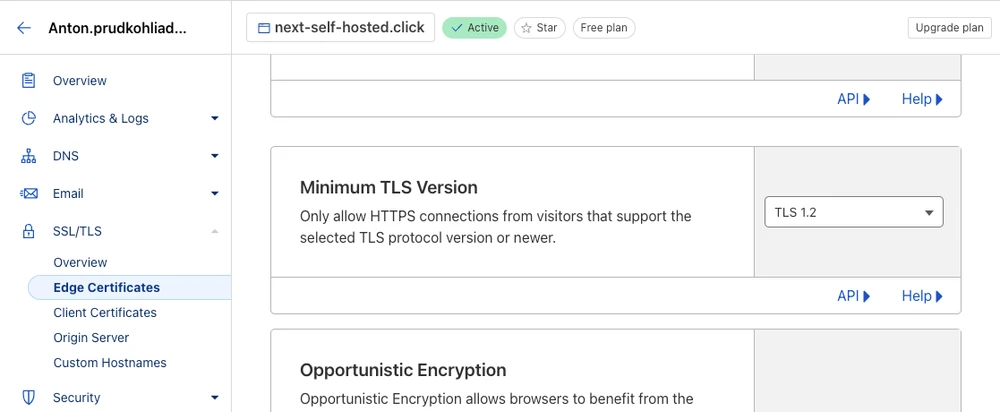Click the Upgrade plan button
The image size is (1000, 412).
(949, 28)
